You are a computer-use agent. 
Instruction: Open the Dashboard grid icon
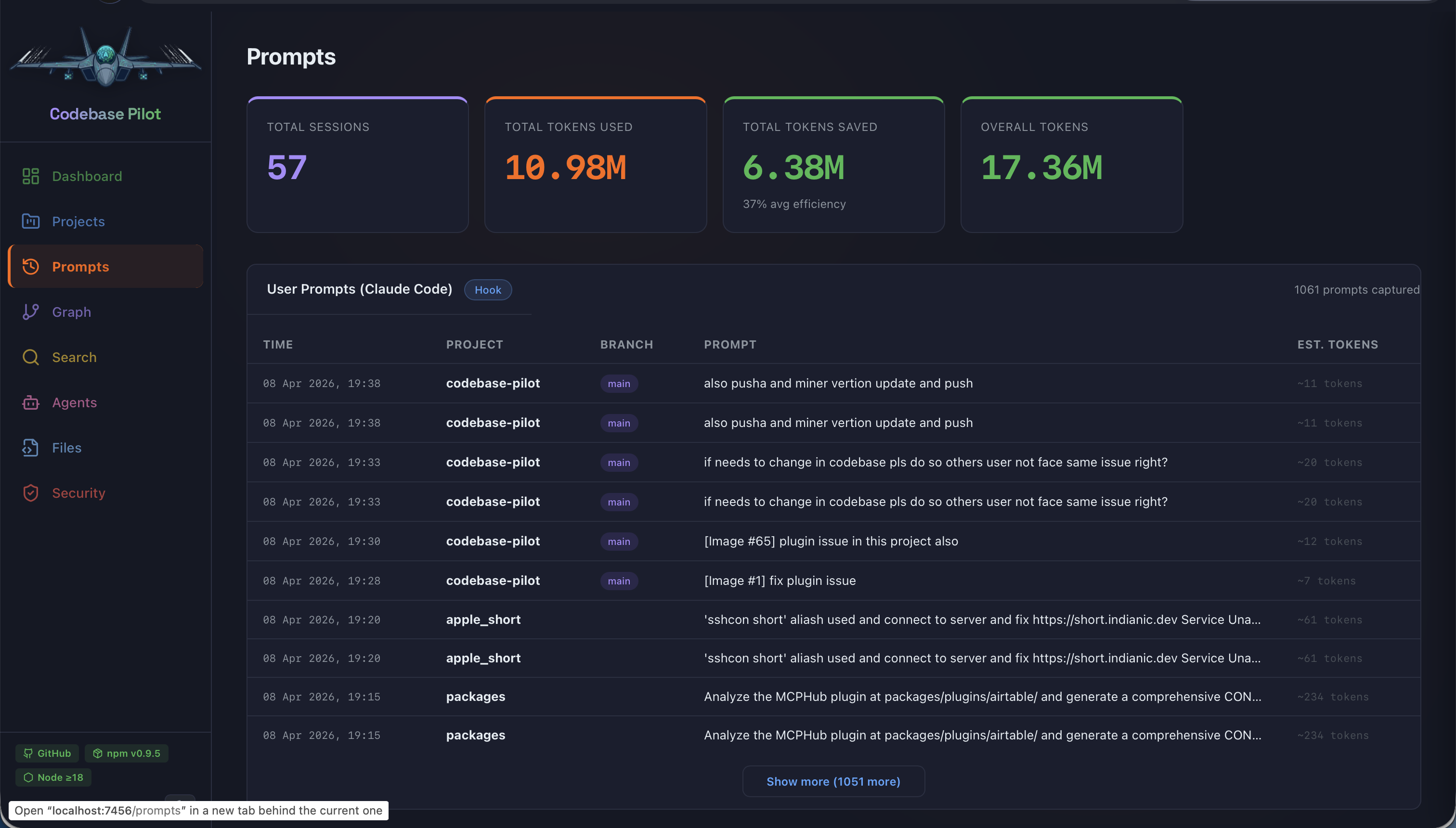tap(31, 176)
